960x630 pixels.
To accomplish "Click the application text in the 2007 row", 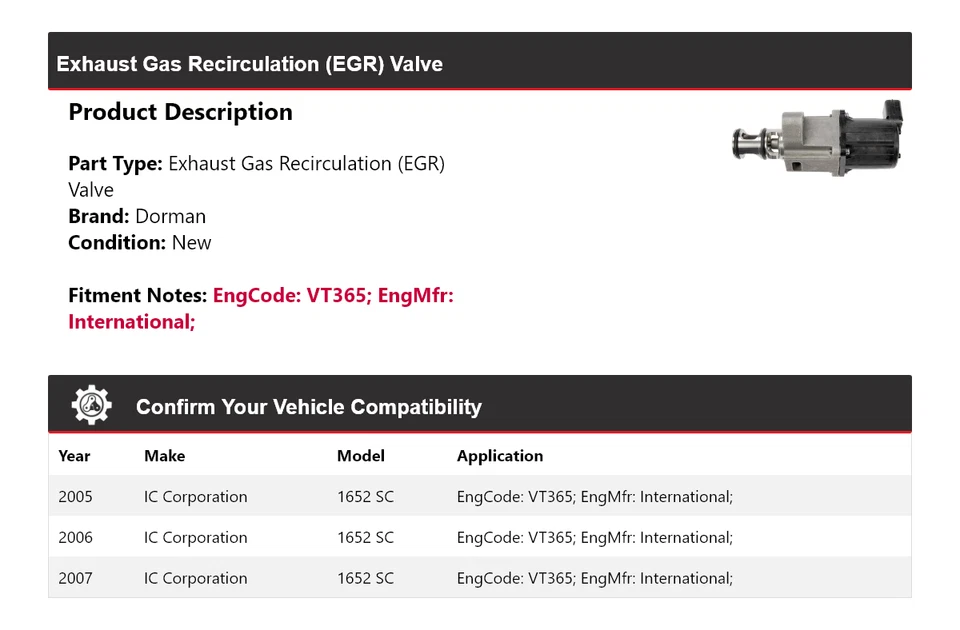I will point(594,578).
